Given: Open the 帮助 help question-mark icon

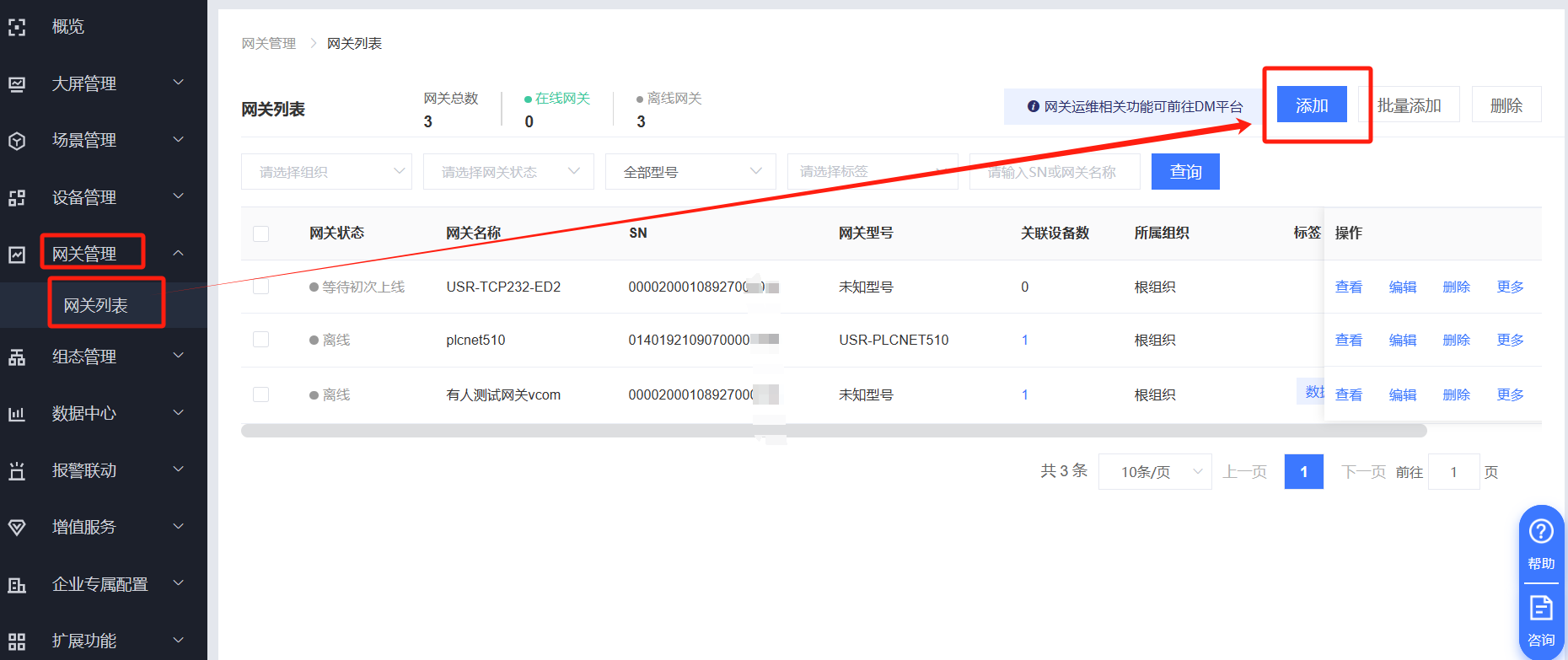Looking at the screenshot, I should 1541,532.
